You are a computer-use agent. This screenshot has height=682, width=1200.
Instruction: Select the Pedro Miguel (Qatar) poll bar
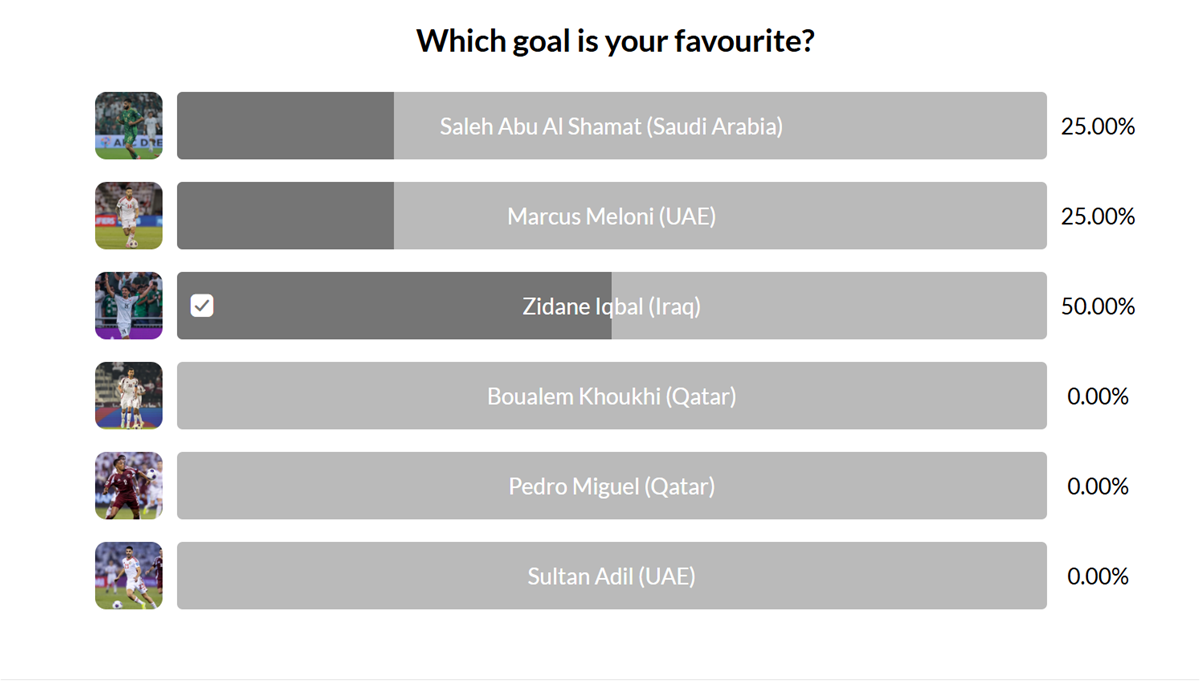pyautogui.click(x=611, y=486)
